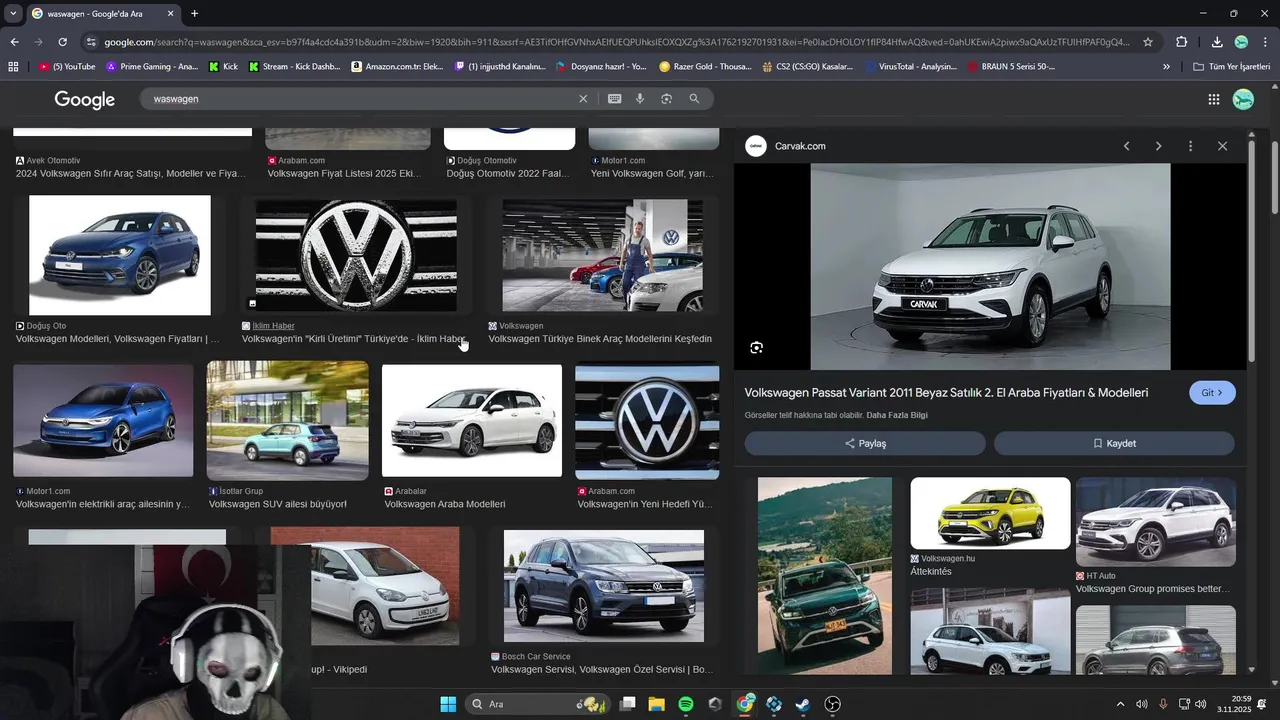Open the Tüm Yer İşaretleri folder

1232,67
